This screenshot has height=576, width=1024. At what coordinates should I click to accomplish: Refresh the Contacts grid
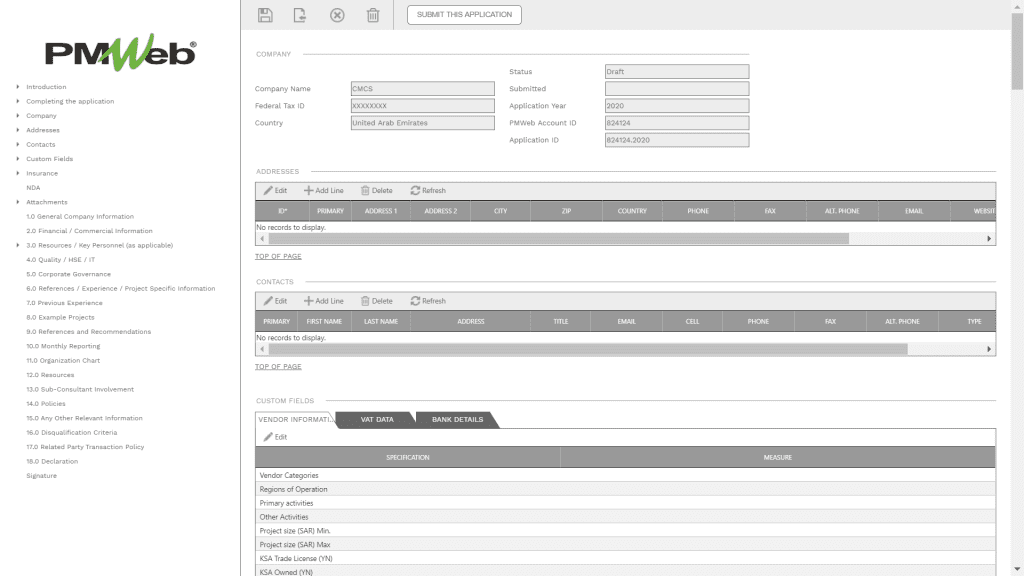(428, 301)
